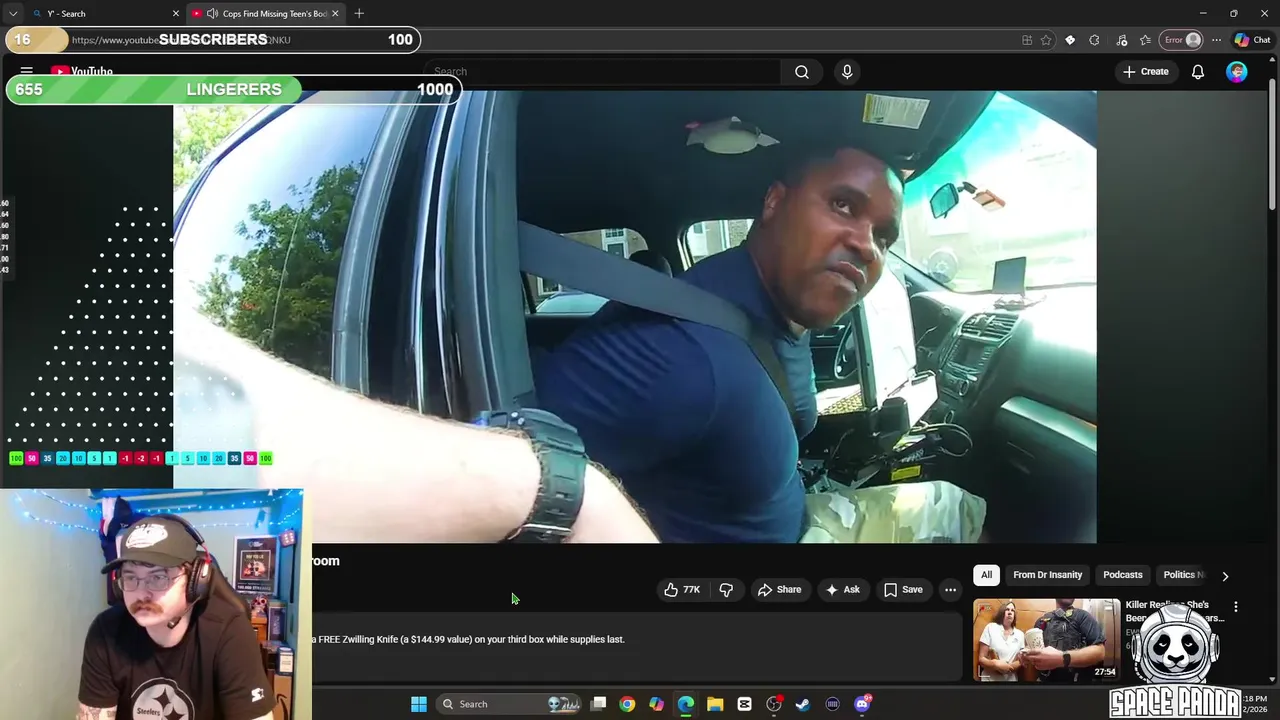Open the tab actions dropdown arrow
The image size is (1280, 720).
pos(13,14)
